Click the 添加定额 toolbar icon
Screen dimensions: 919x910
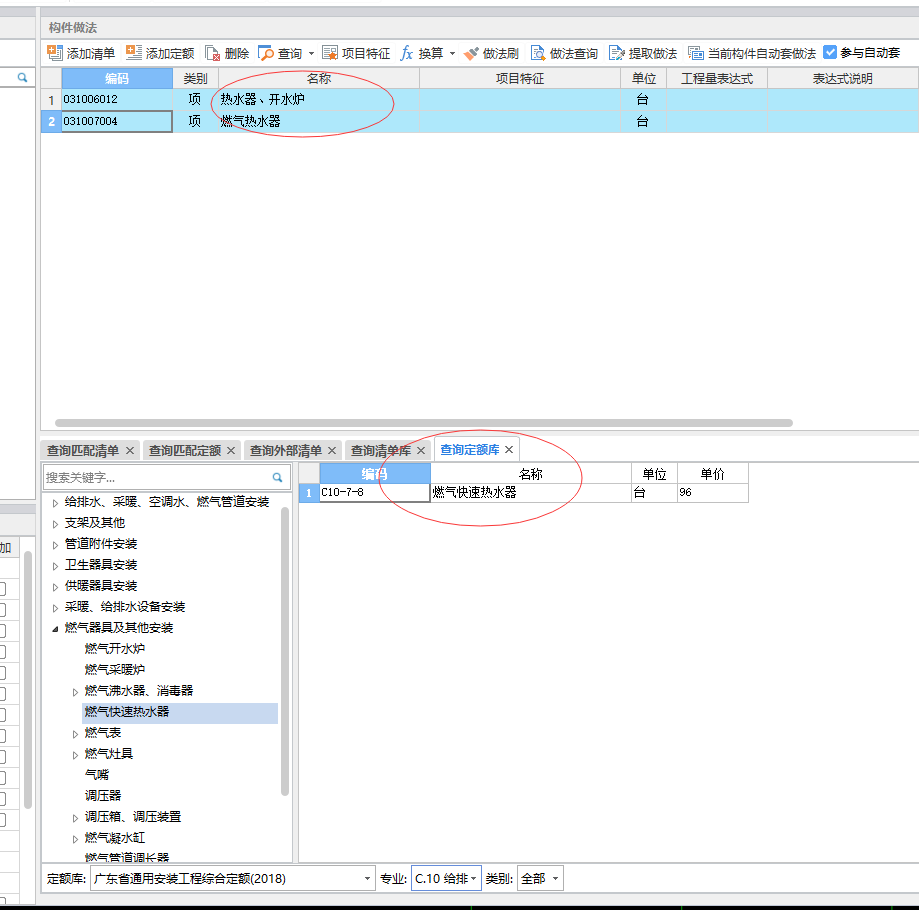(134, 53)
